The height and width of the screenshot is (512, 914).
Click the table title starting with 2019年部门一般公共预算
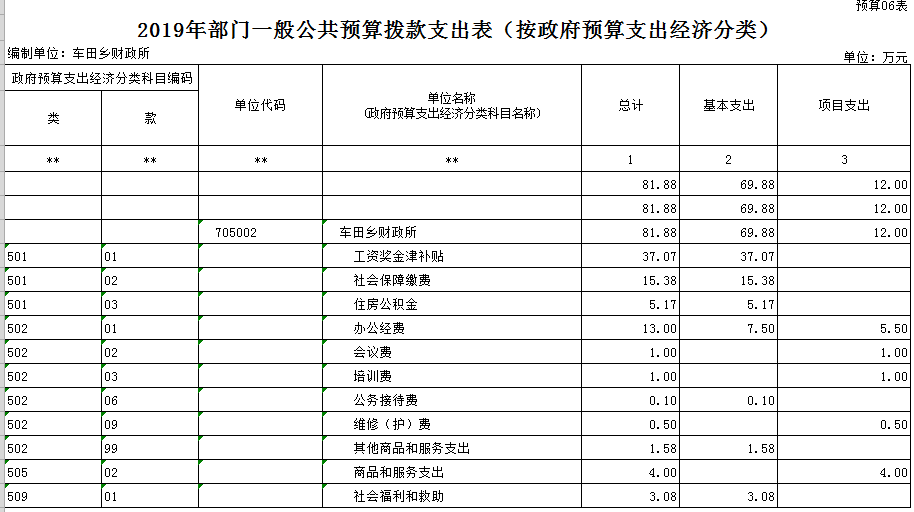coord(457,31)
